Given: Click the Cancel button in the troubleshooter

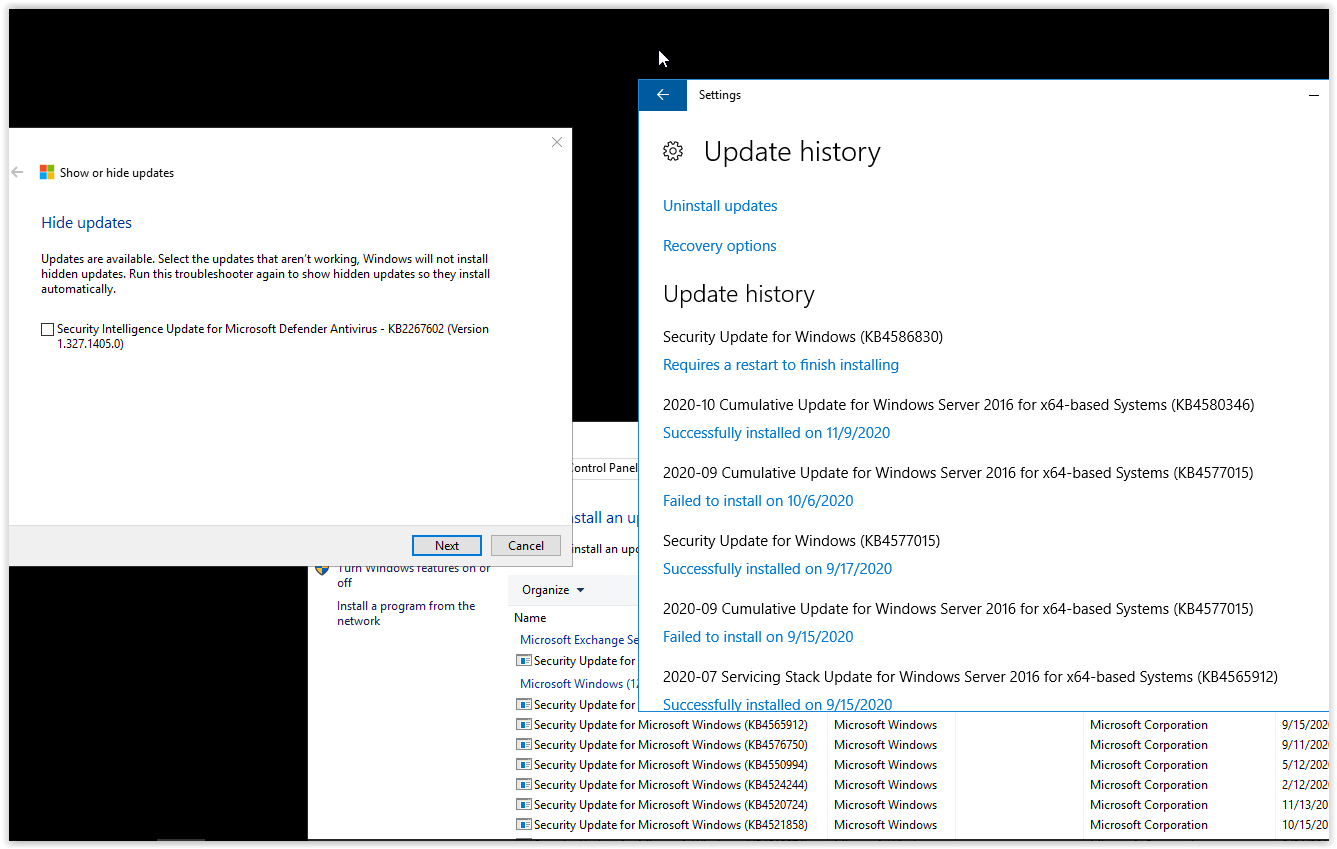Looking at the screenshot, I should point(525,545).
